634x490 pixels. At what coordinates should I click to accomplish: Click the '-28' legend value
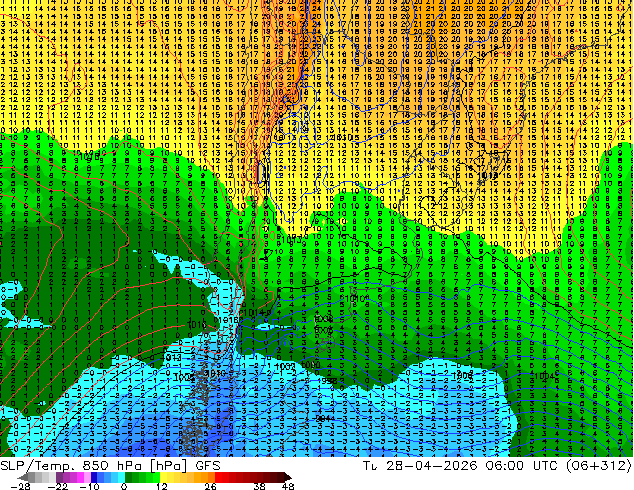click(x=20, y=486)
